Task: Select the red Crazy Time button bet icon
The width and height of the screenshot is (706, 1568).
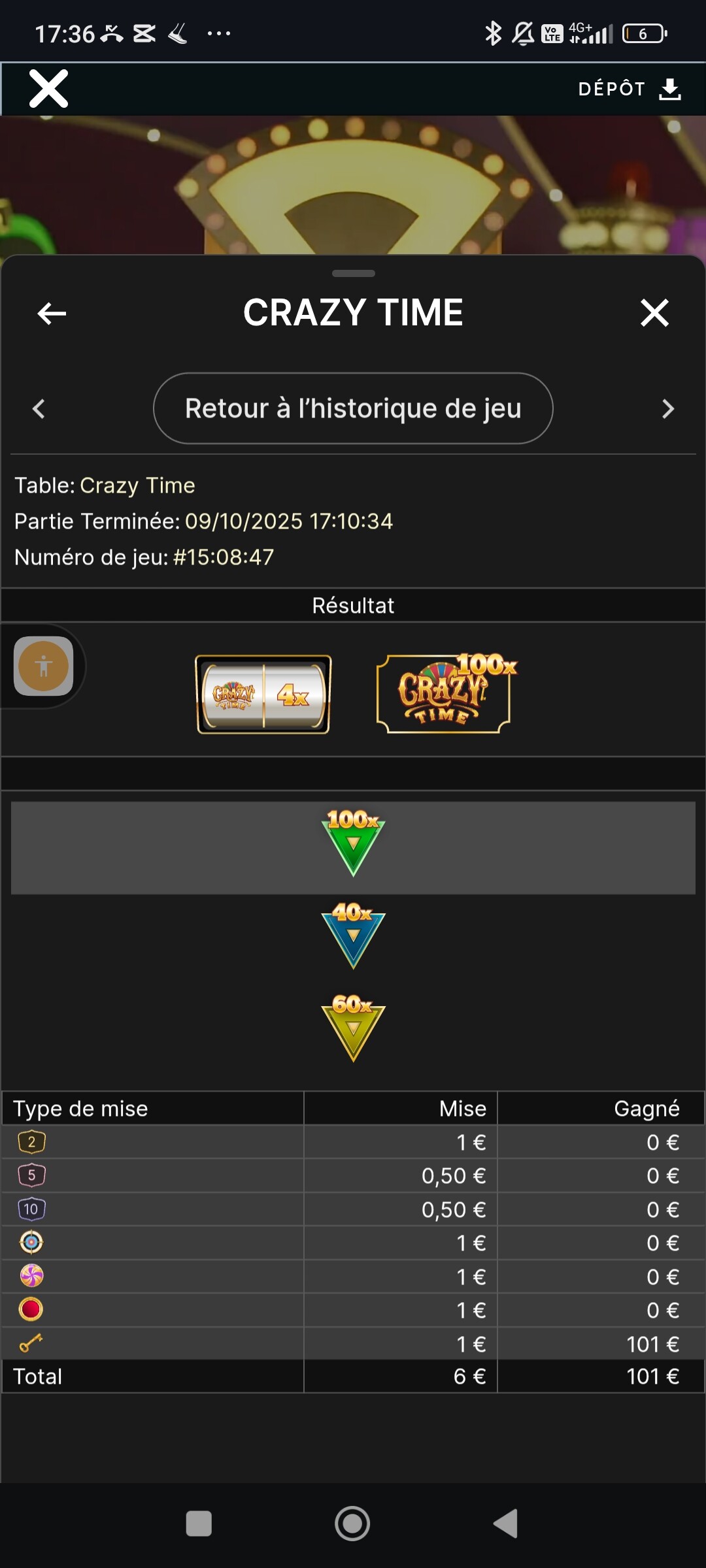Action: [31, 1309]
